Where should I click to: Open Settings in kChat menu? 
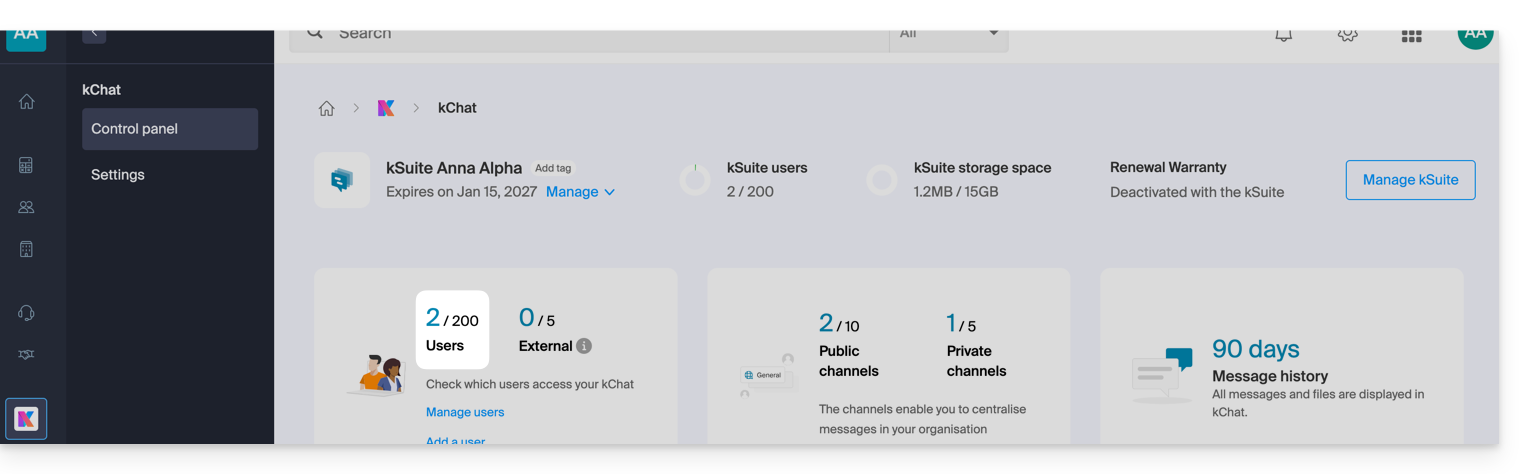coord(118,175)
